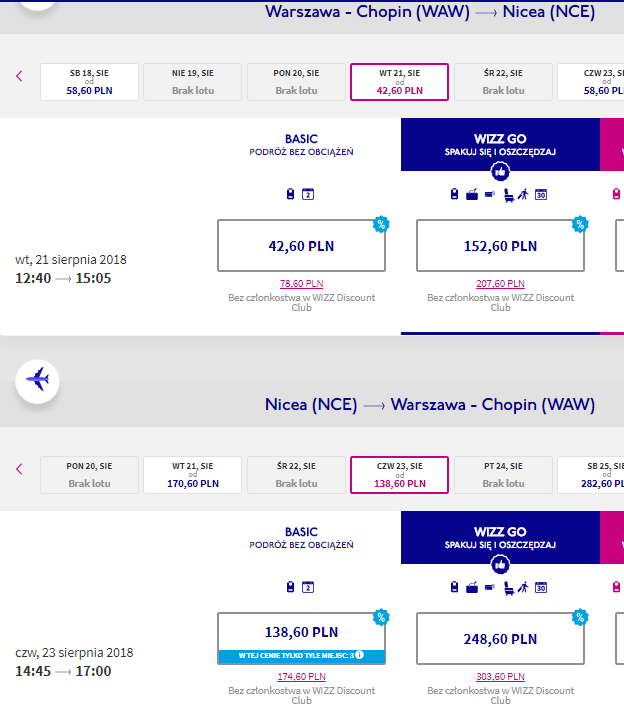Click the outbound WIZZ GO column header
624x706 pixels.
500,145
